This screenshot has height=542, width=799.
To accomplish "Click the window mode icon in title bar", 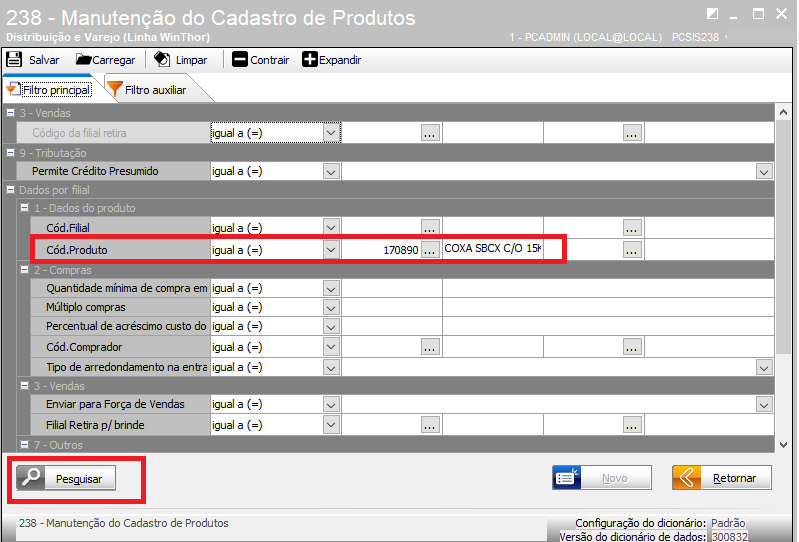I will [712, 14].
